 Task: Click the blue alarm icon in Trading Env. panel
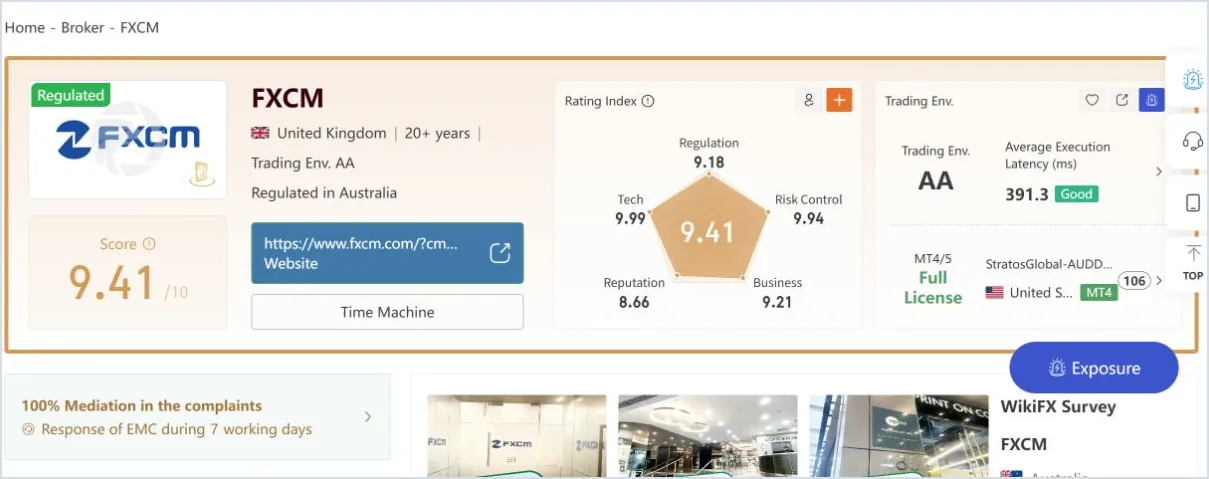click(x=1152, y=100)
